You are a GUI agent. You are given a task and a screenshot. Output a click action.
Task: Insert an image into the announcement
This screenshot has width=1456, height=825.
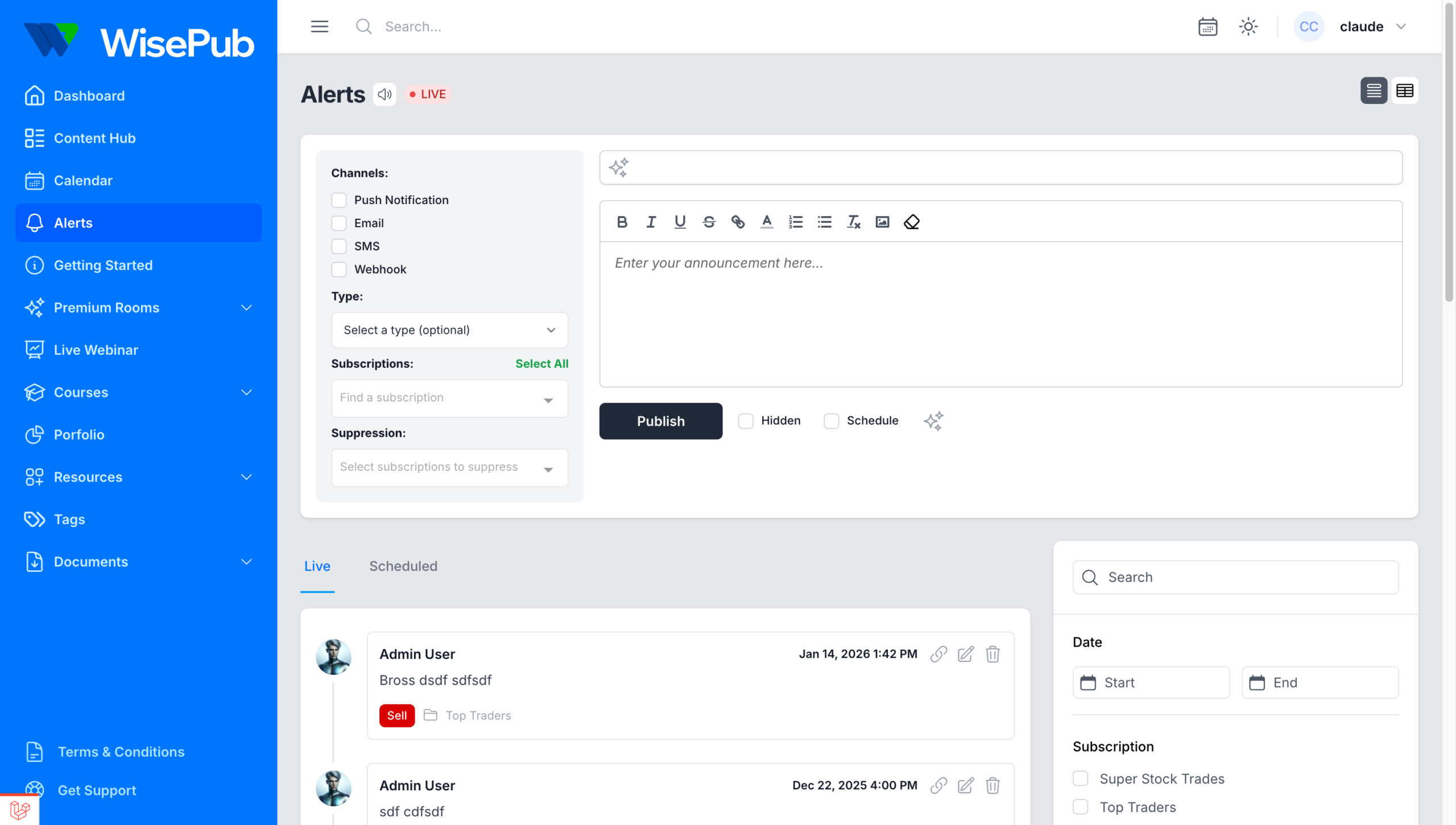pos(882,222)
